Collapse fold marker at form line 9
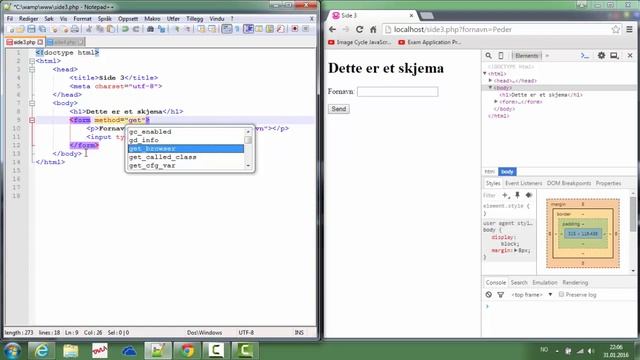Screen dimensions: 640x360 pyautogui.click(x=32, y=120)
